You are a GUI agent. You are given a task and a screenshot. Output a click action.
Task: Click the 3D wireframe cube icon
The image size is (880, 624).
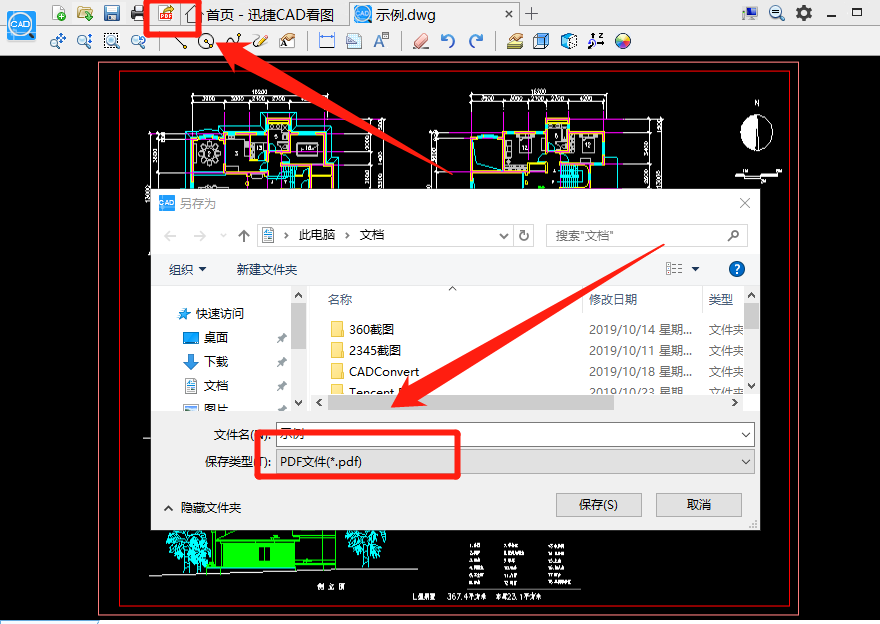pos(569,41)
